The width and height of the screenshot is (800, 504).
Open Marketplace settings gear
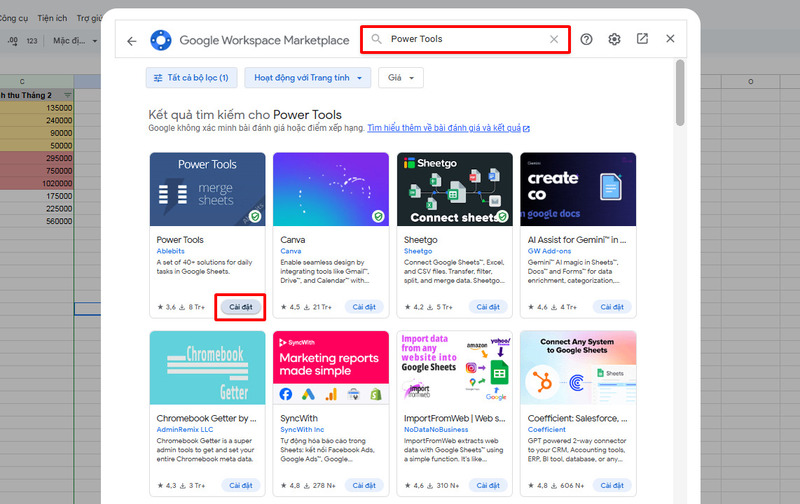pyautogui.click(x=614, y=40)
